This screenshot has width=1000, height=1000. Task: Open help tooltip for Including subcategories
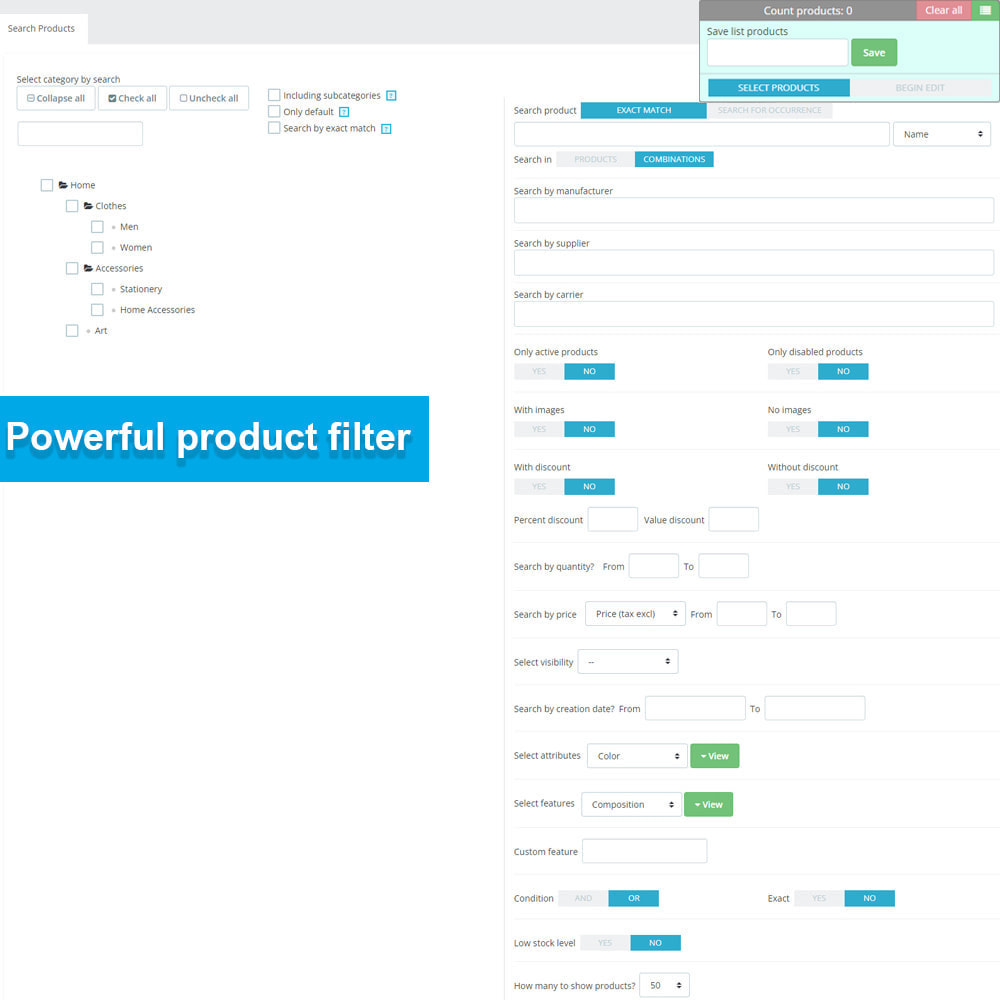pyautogui.click(x=390, y=95)
